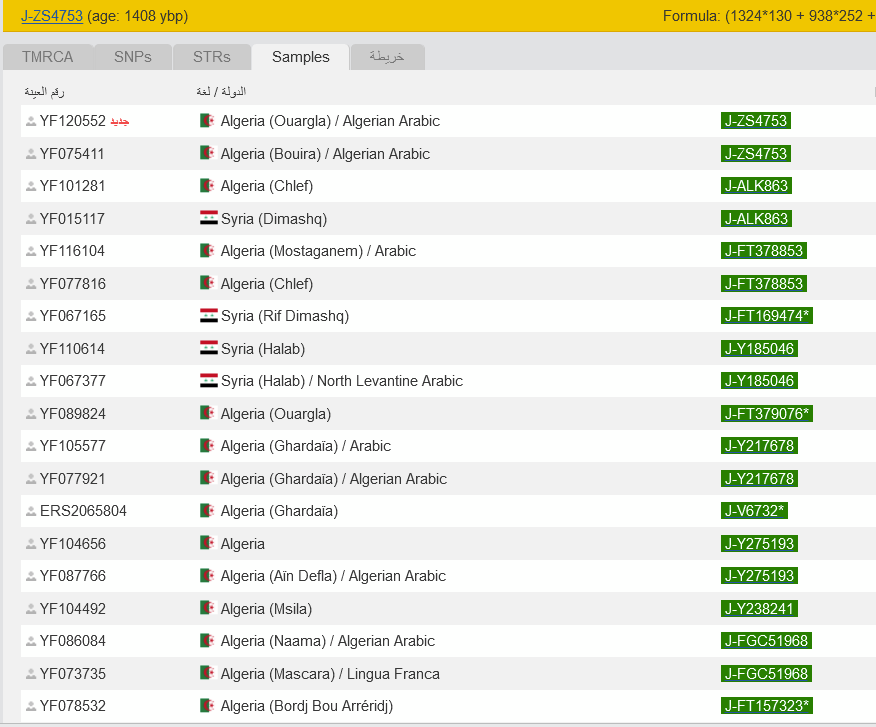Open J-Y185046 badge in YF067377 row
The image size is (876, 727).
click(759, 381)
